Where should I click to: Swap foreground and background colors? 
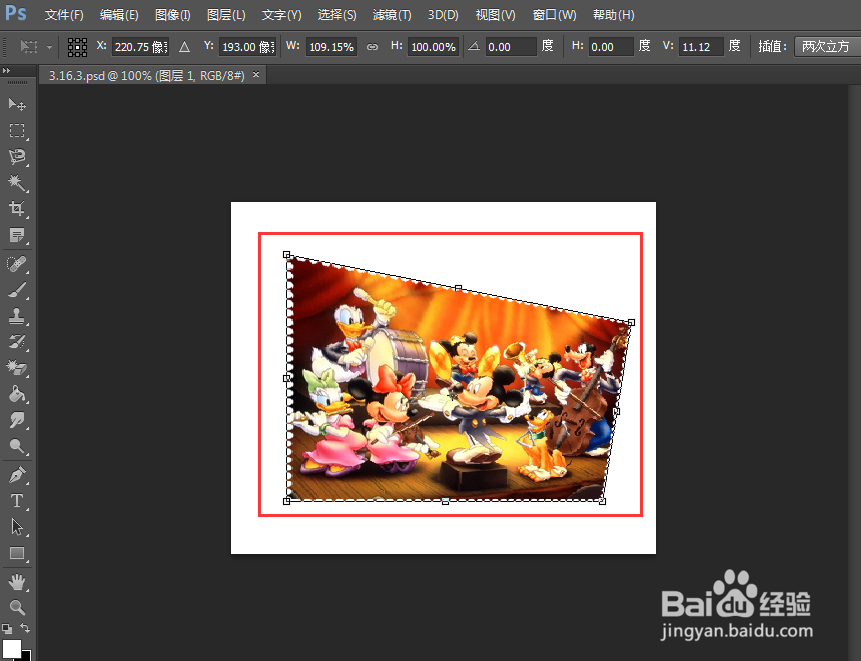(25, 628)
